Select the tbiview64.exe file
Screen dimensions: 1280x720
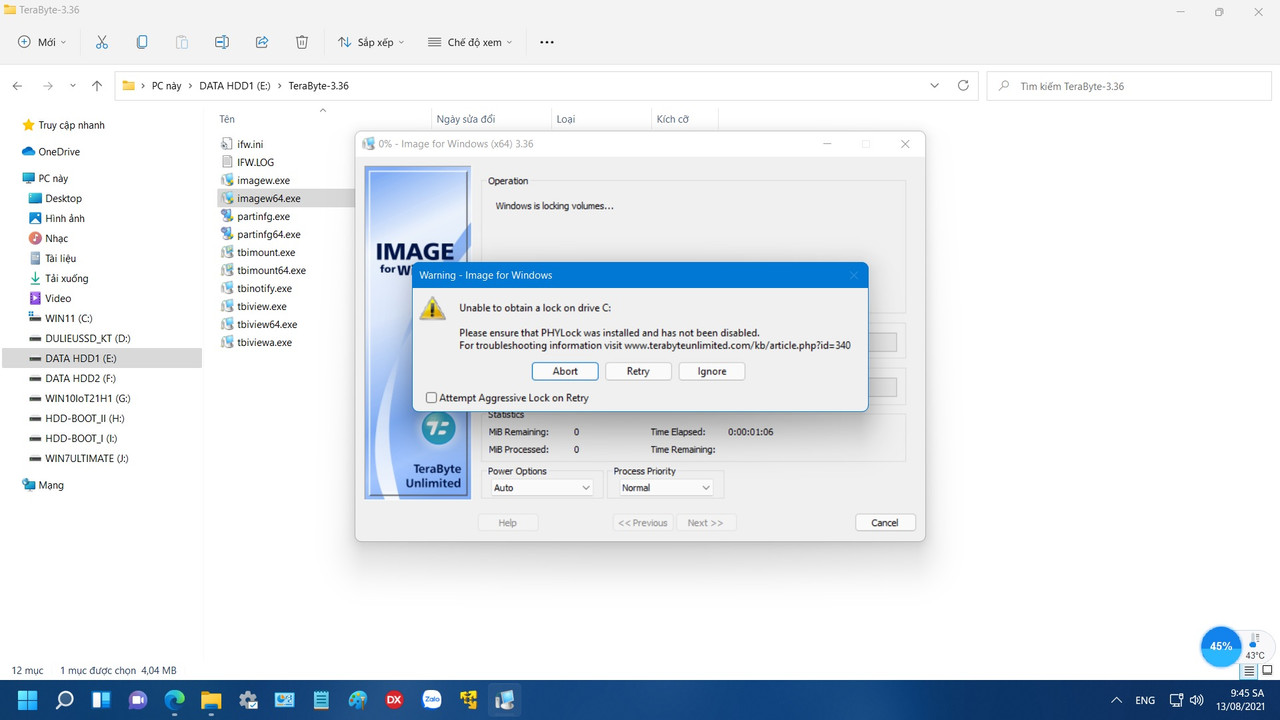pos(267,324)
